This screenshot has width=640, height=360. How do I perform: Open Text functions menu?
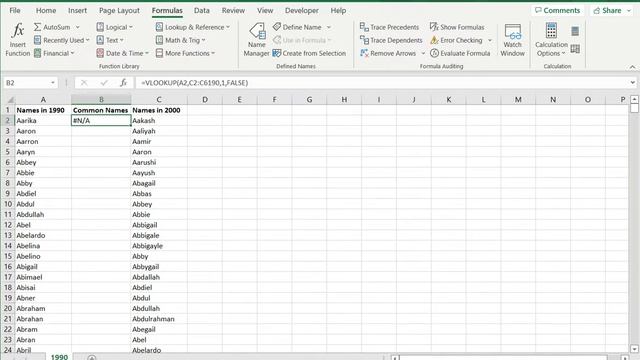(110, 40)
